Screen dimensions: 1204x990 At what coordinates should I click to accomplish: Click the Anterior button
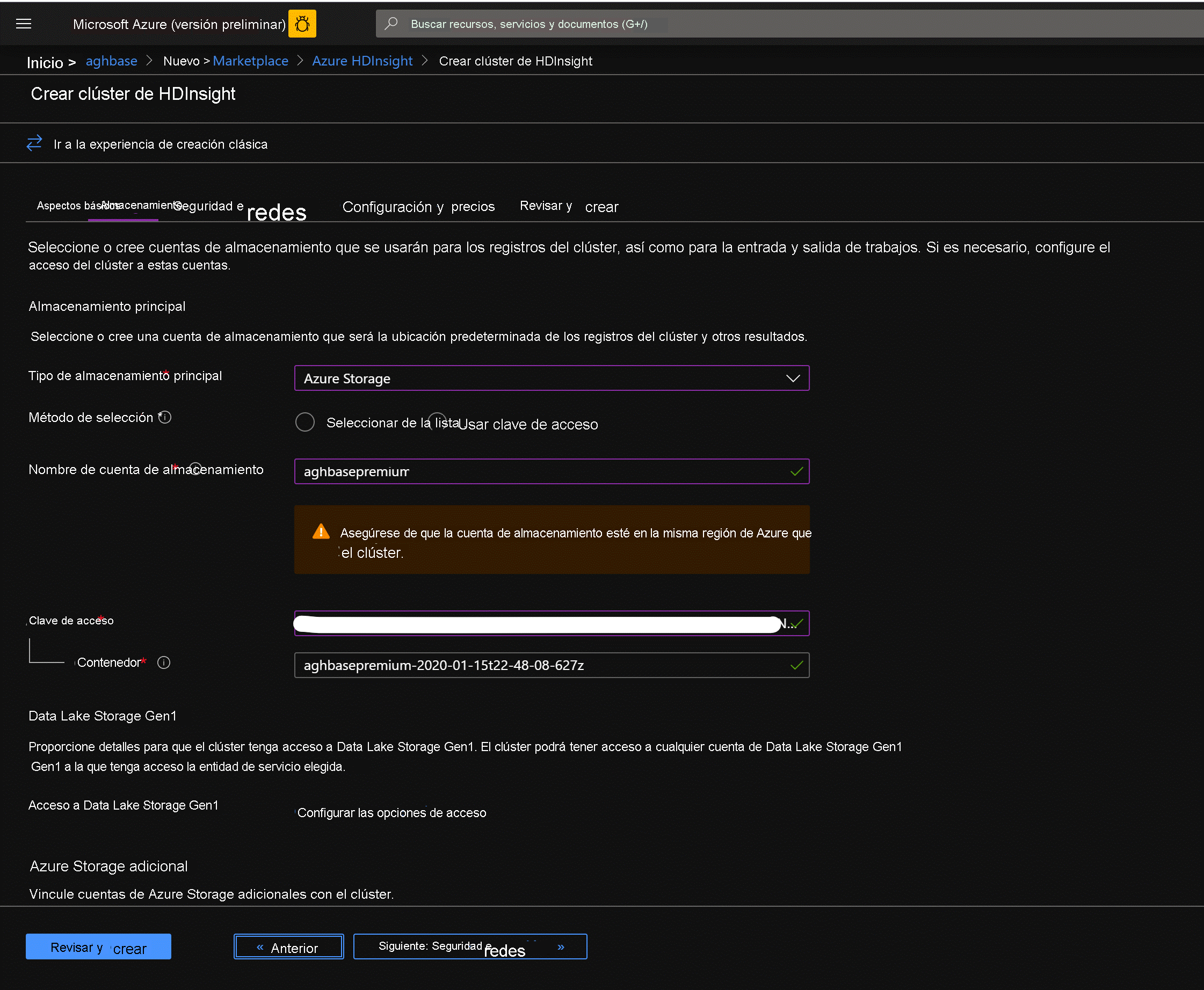point(288,947)
